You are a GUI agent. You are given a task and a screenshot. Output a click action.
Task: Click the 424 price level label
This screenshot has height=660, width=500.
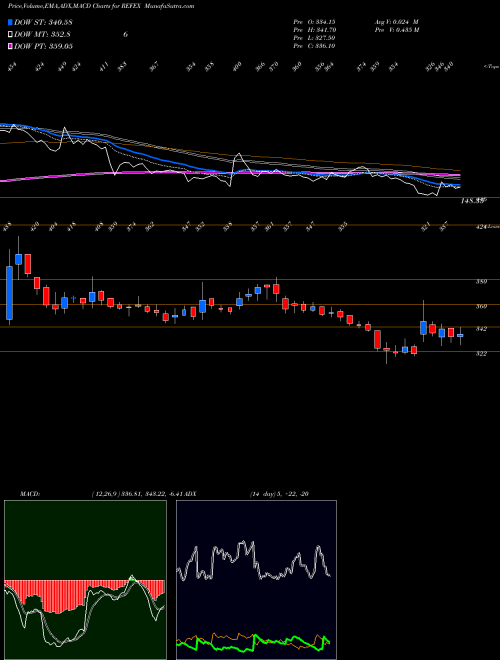click(x=481, y=227)
